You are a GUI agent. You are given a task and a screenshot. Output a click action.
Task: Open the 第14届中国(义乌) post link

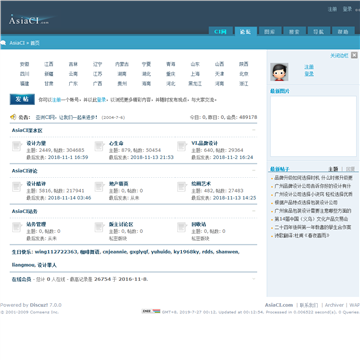point(311,219)
